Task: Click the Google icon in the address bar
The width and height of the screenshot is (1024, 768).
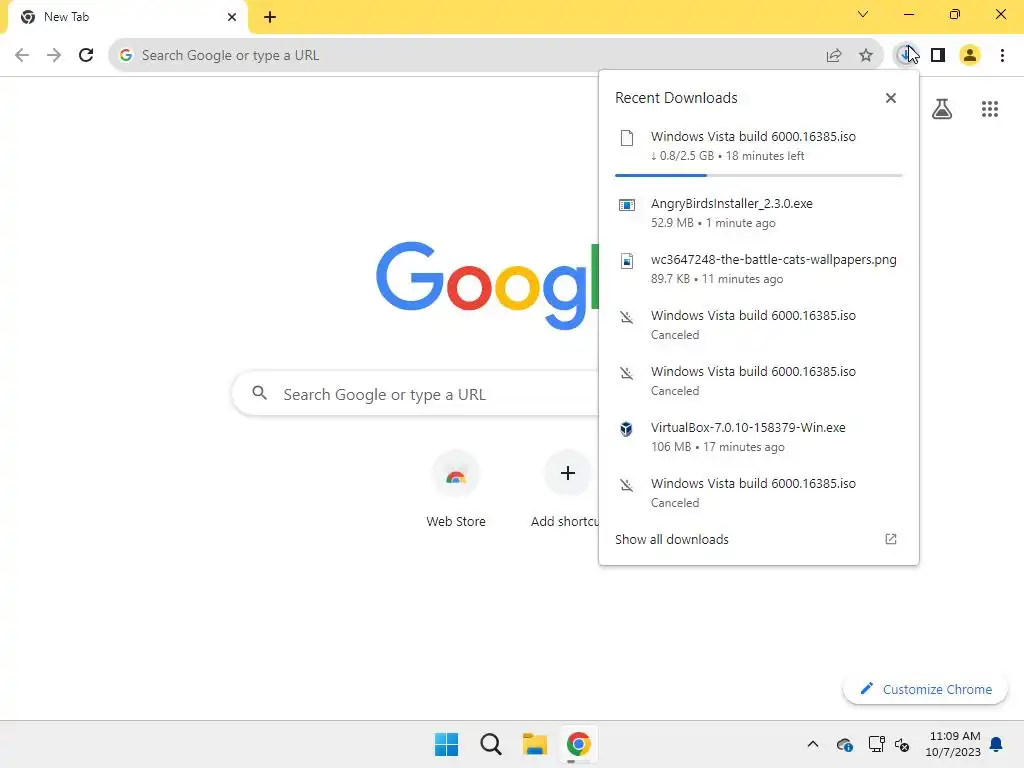Action: 126,56
